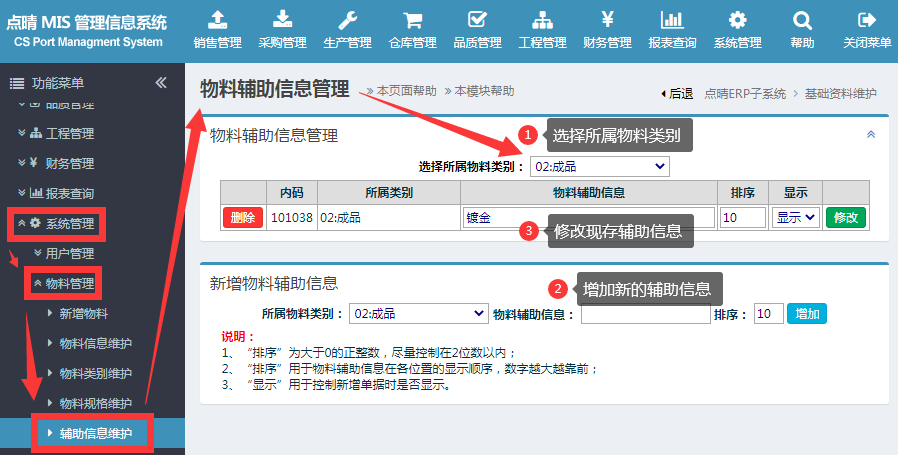The width and height of the screenshot is (898, 455).
Task: Click the red 删除 button
Action: click(x=242, y=217)
